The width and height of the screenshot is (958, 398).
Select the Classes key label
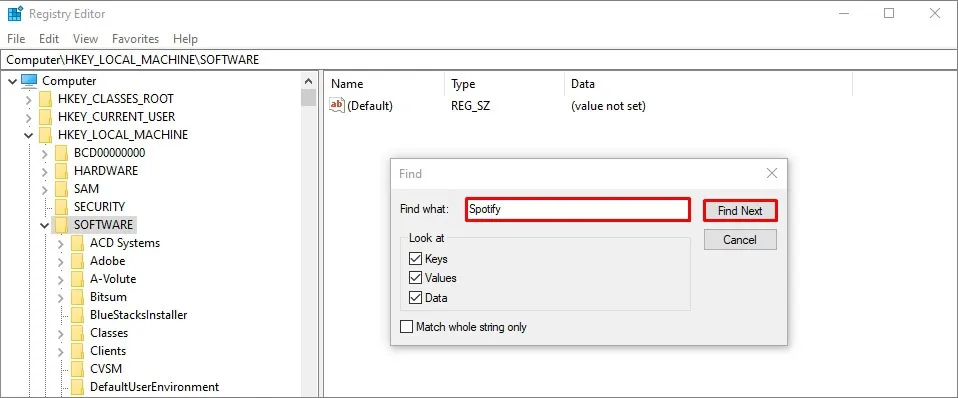pos(109,333)
